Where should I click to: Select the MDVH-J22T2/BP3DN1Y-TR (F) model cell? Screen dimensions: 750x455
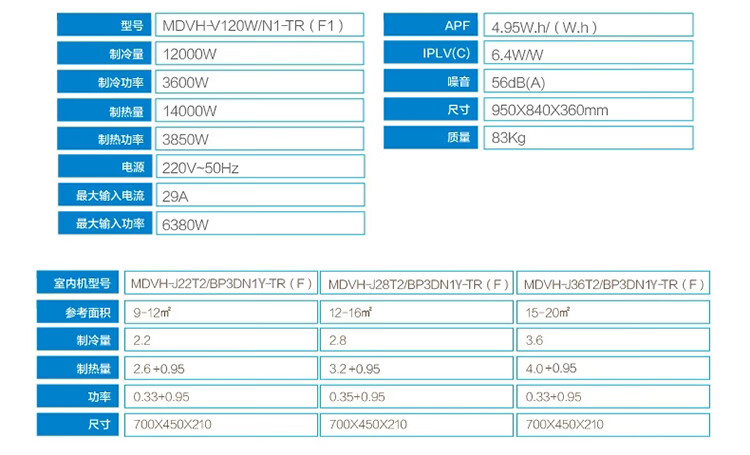click(221, 282)
